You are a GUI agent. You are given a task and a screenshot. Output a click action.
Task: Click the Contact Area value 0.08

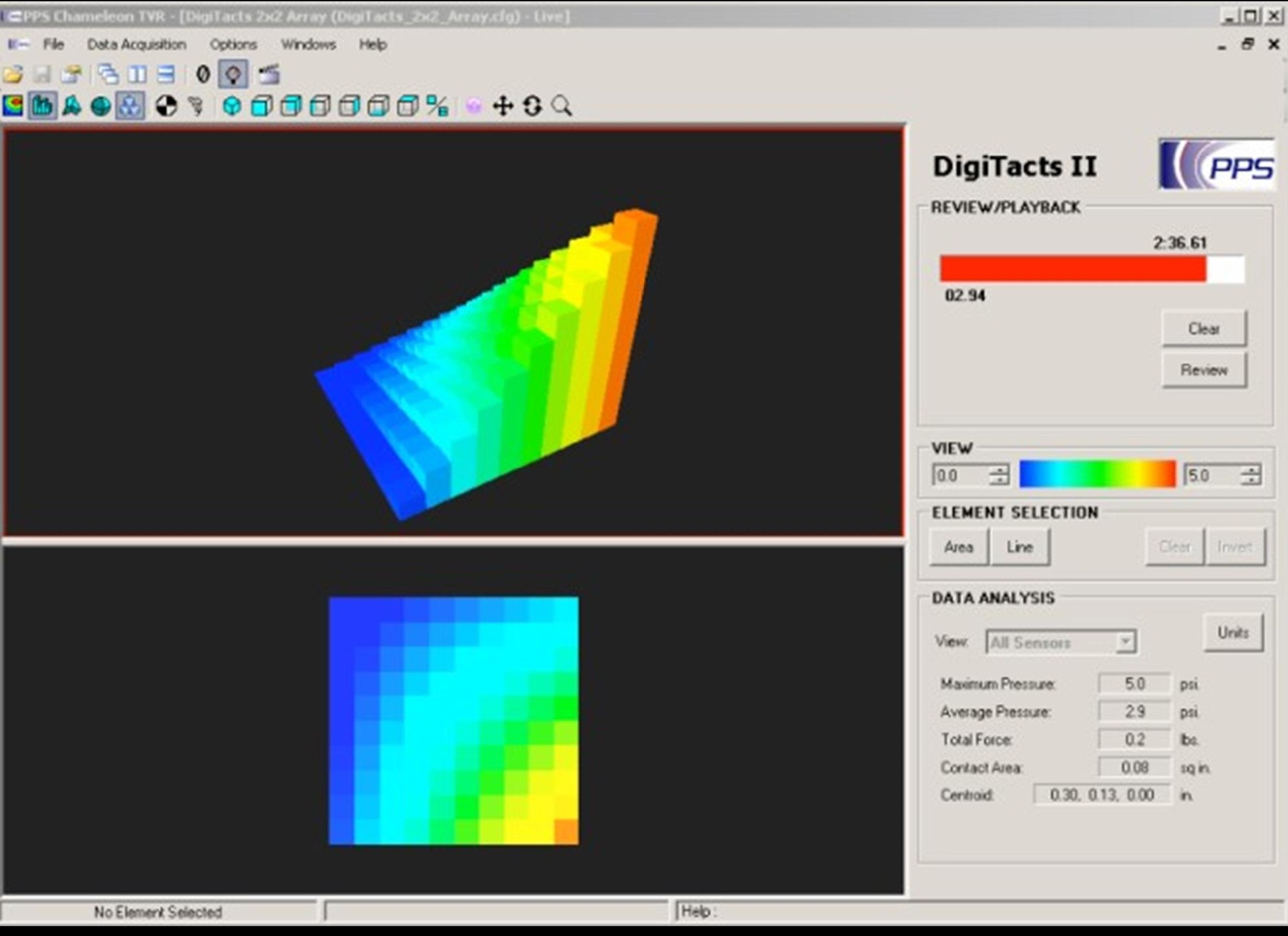coord(1135,767)
